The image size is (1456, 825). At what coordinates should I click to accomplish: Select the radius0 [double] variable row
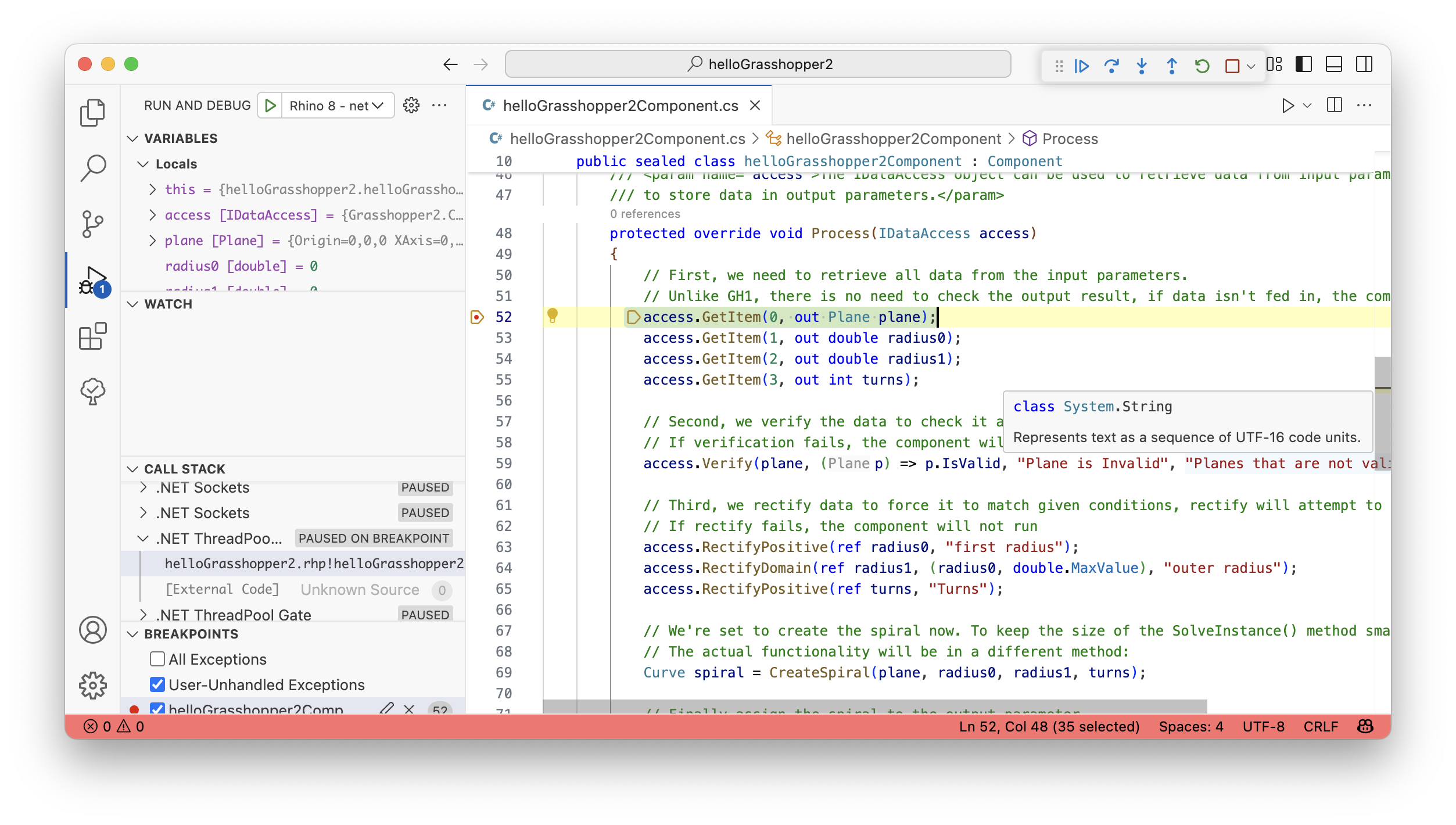[293, 266]
